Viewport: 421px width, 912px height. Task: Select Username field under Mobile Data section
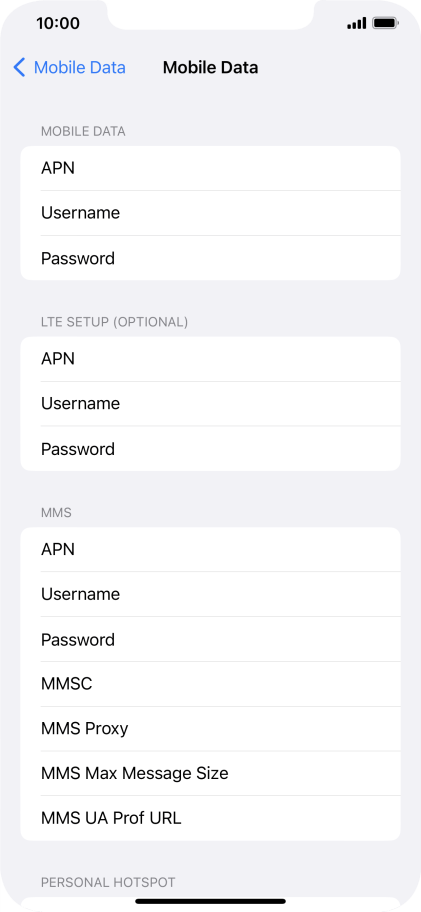click(210, 213)
